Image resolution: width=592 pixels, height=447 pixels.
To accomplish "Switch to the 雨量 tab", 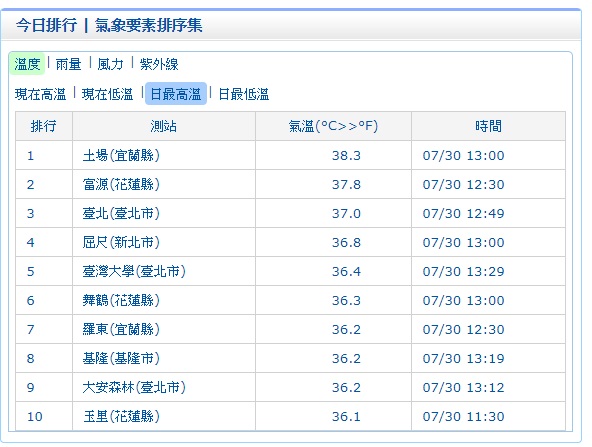I will [x=68, y=64].
